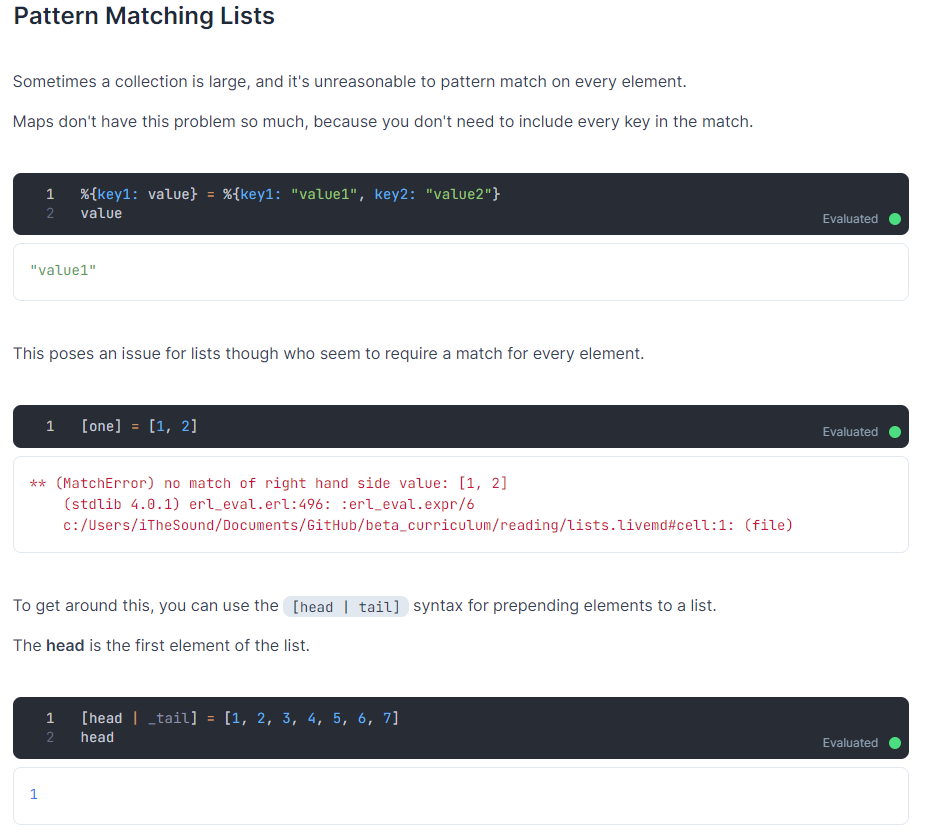Click the green status dot on first code cell
Screen dimensions: 934x838
coord(894,219)
